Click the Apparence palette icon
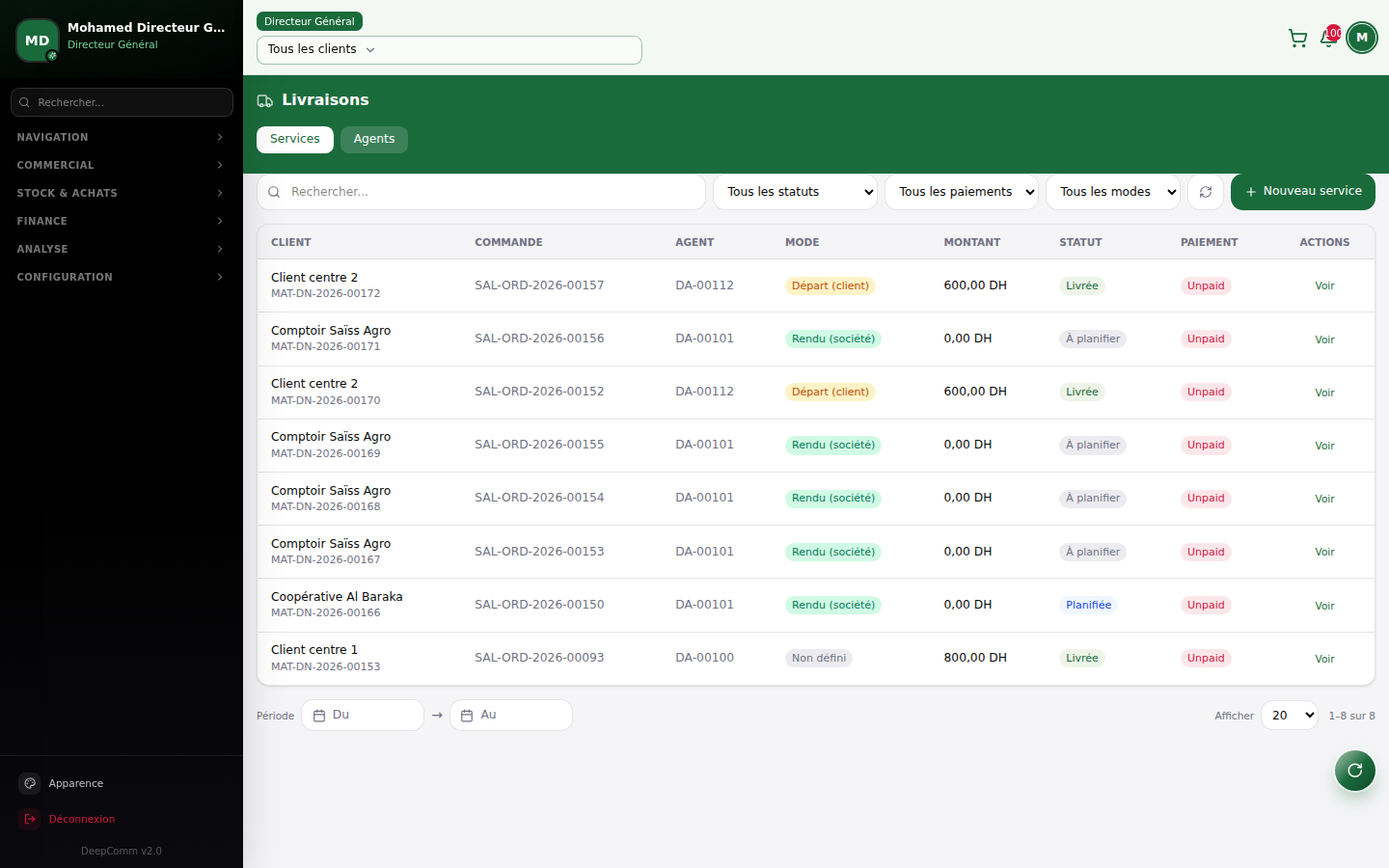The height and width of the screenshot is (868, 1389). point(30,783)
